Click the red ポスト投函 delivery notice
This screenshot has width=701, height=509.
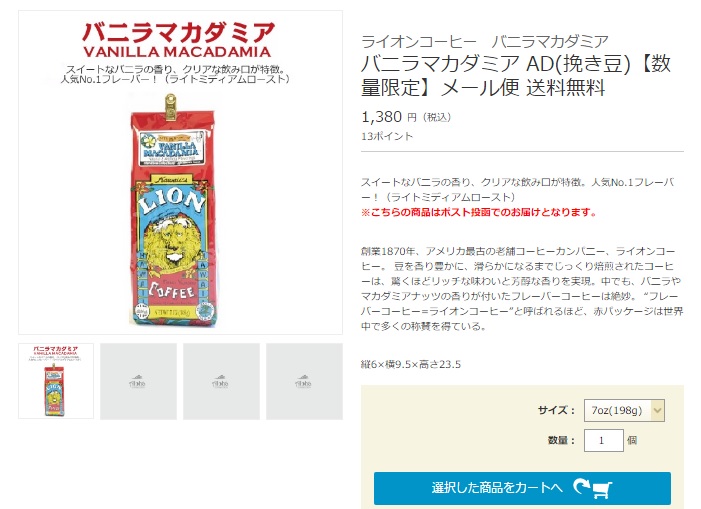pos(479,212)
